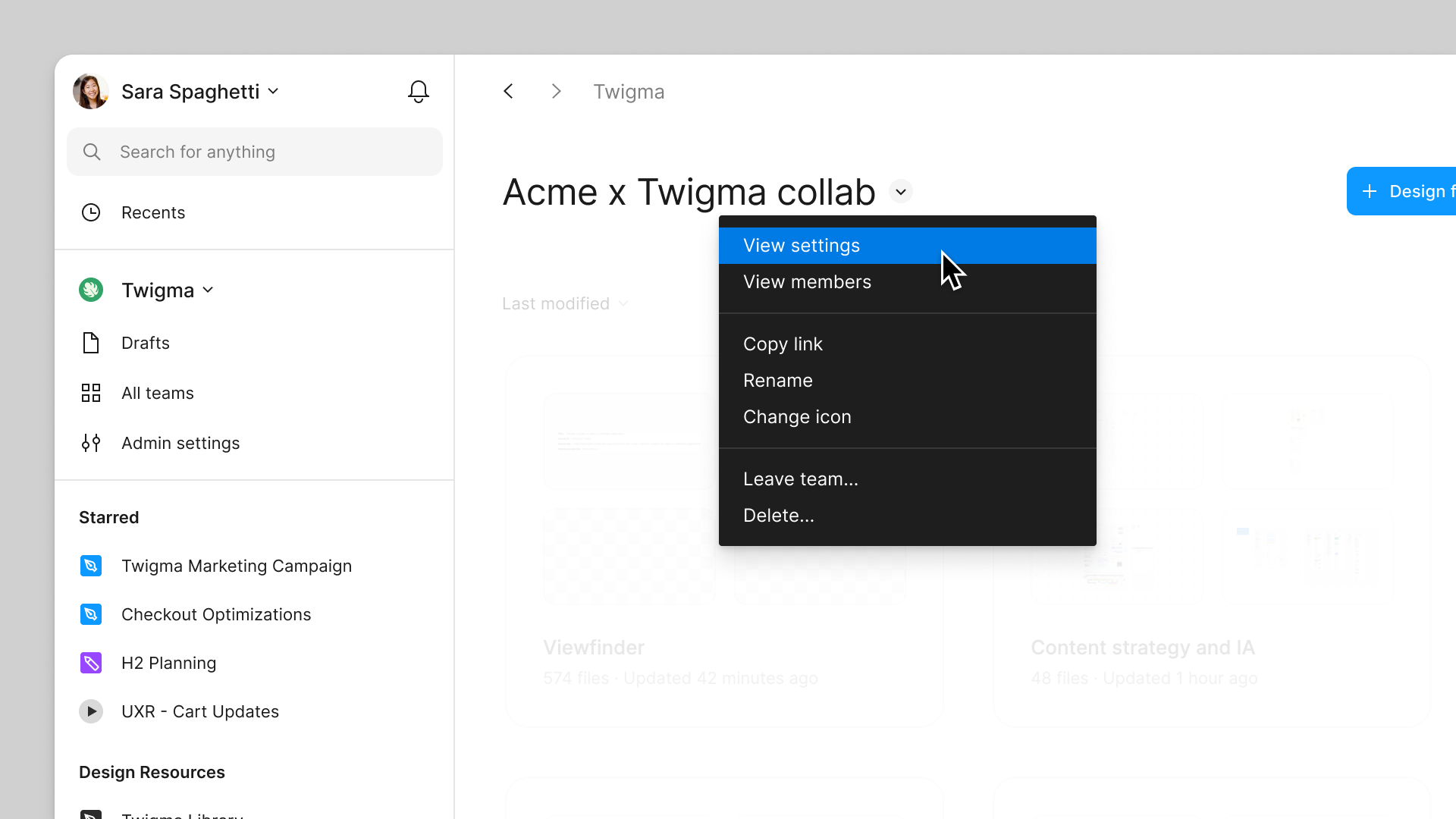1456x819 pixels.
Task: Select View members from context menu
Action: point(808,281)
